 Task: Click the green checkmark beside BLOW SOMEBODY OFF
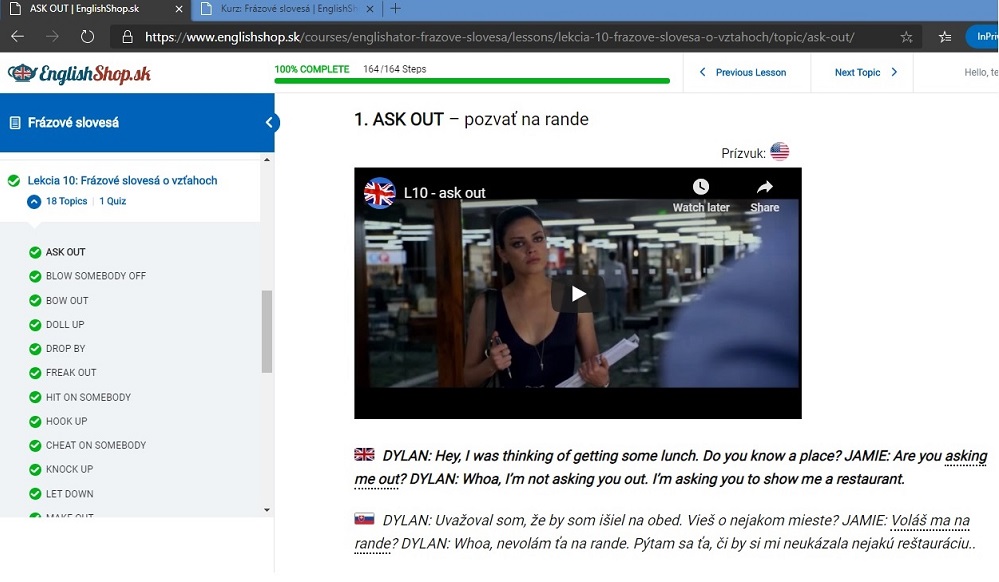click(35, 276)
